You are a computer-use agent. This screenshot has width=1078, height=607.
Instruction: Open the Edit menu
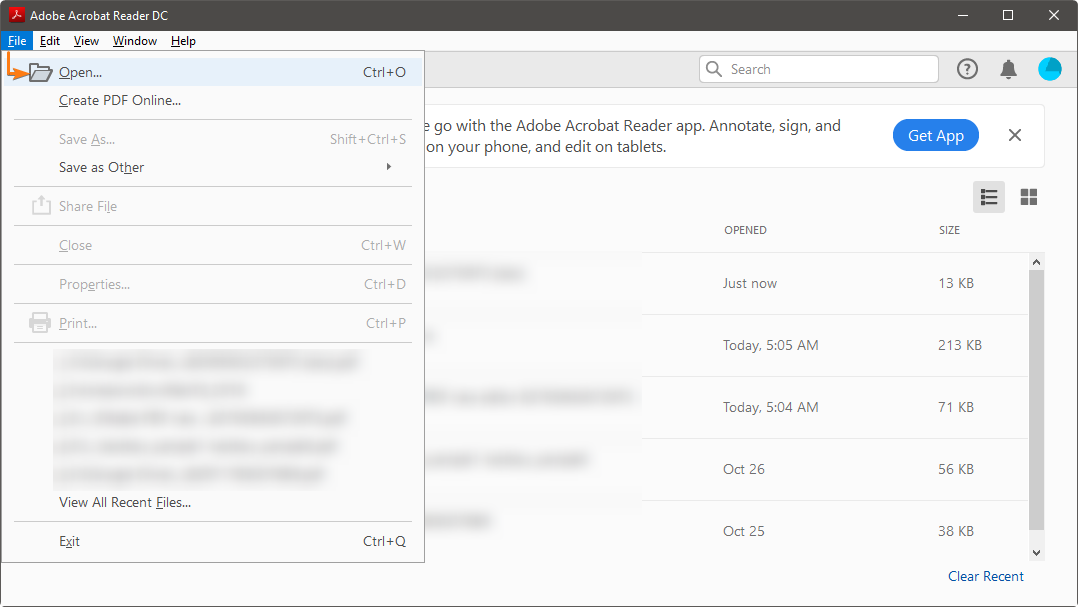point(50,41)
